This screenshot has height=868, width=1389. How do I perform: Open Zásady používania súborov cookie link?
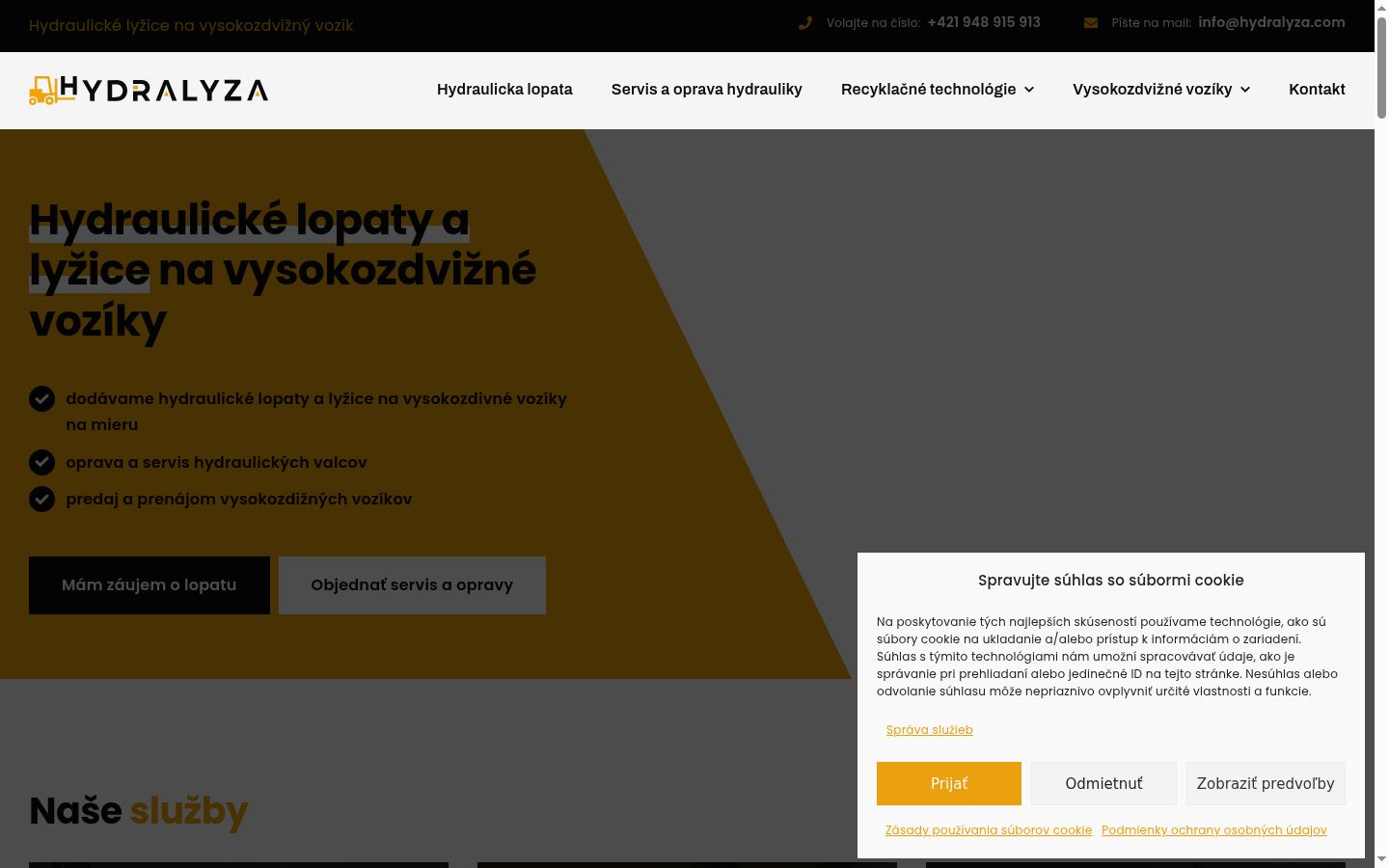[989, 830]
